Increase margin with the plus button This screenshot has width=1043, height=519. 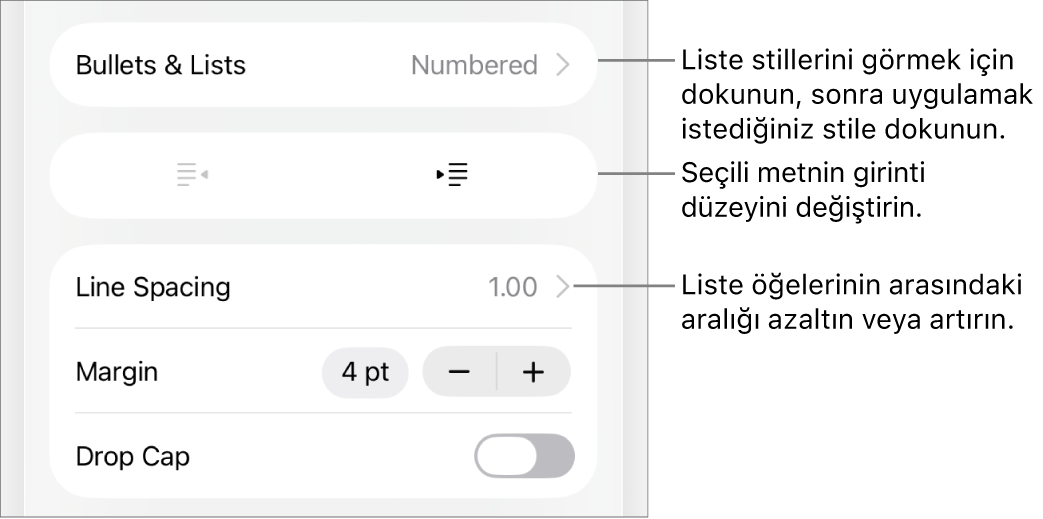[x=534, y=373]
